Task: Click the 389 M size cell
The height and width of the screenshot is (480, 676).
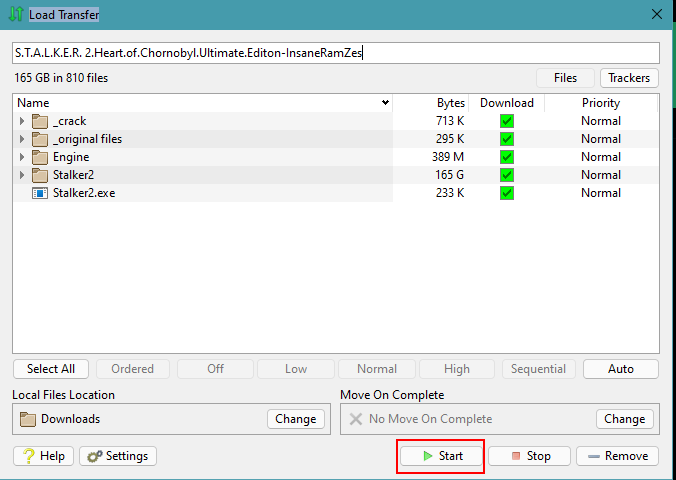Action: click(x=448, y=157)
